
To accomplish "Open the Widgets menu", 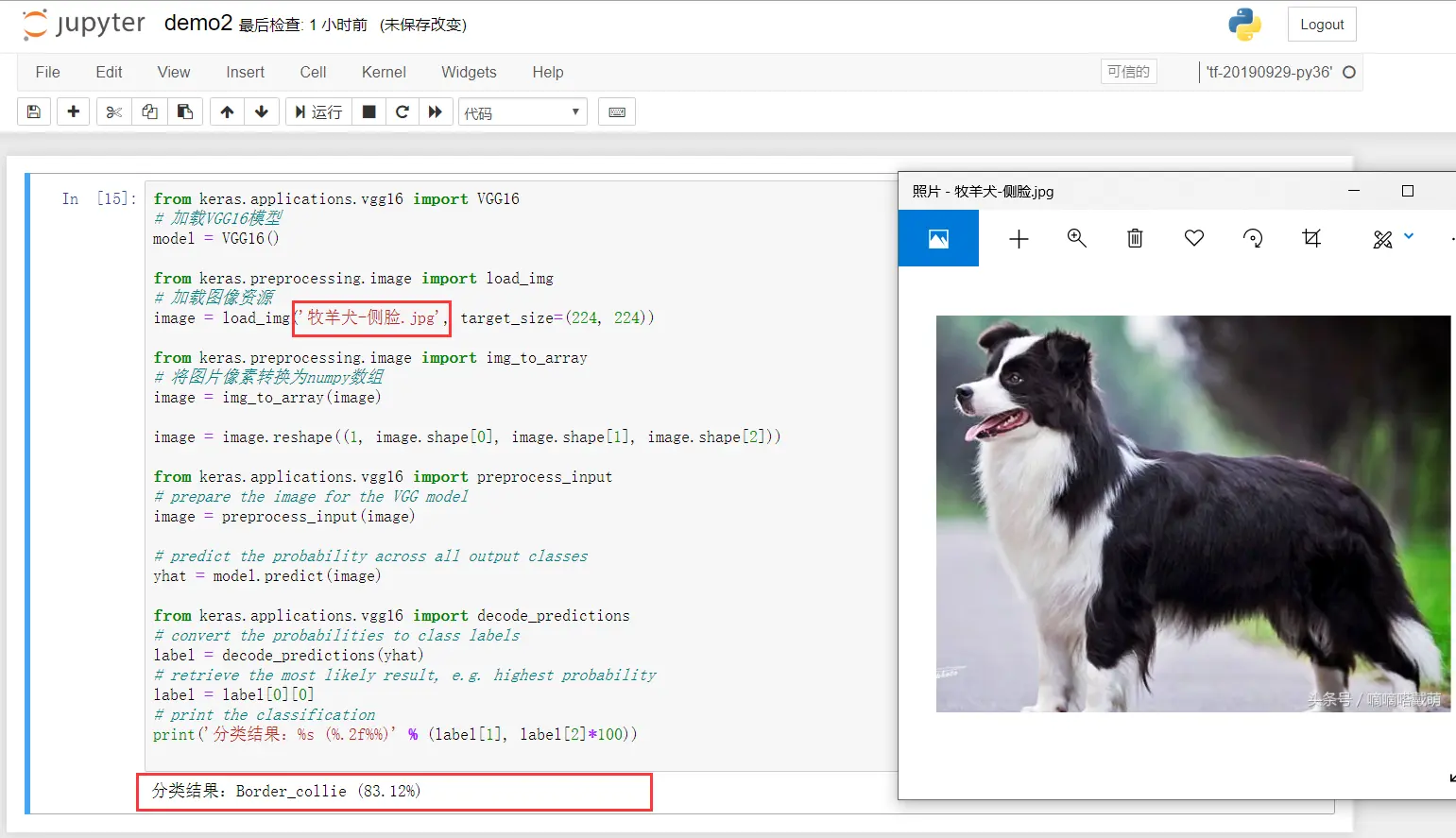I will click(469, 72).
